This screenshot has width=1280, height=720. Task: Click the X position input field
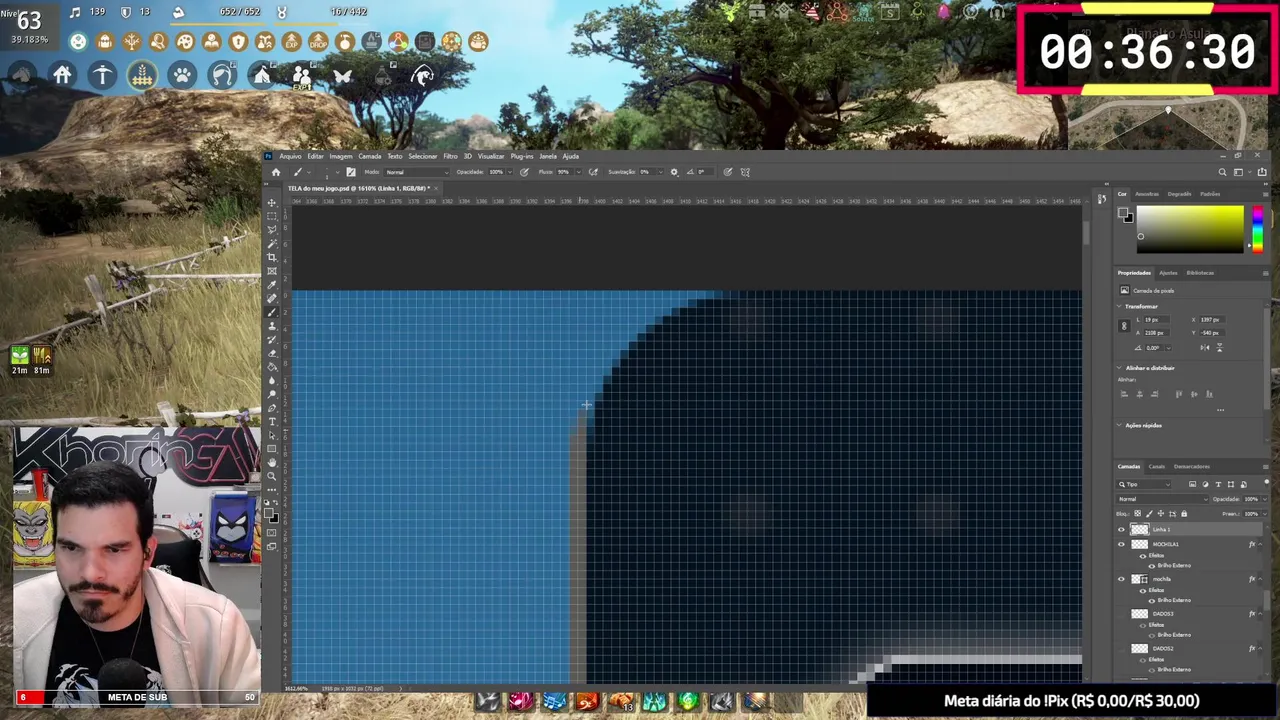click(1212, 319)
